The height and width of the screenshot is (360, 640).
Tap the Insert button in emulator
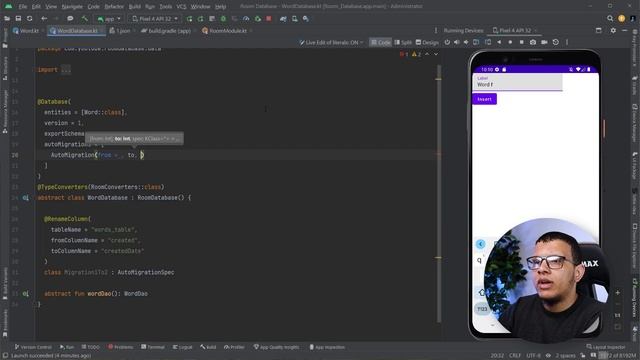pyautogui.click(x=484, y=99)
